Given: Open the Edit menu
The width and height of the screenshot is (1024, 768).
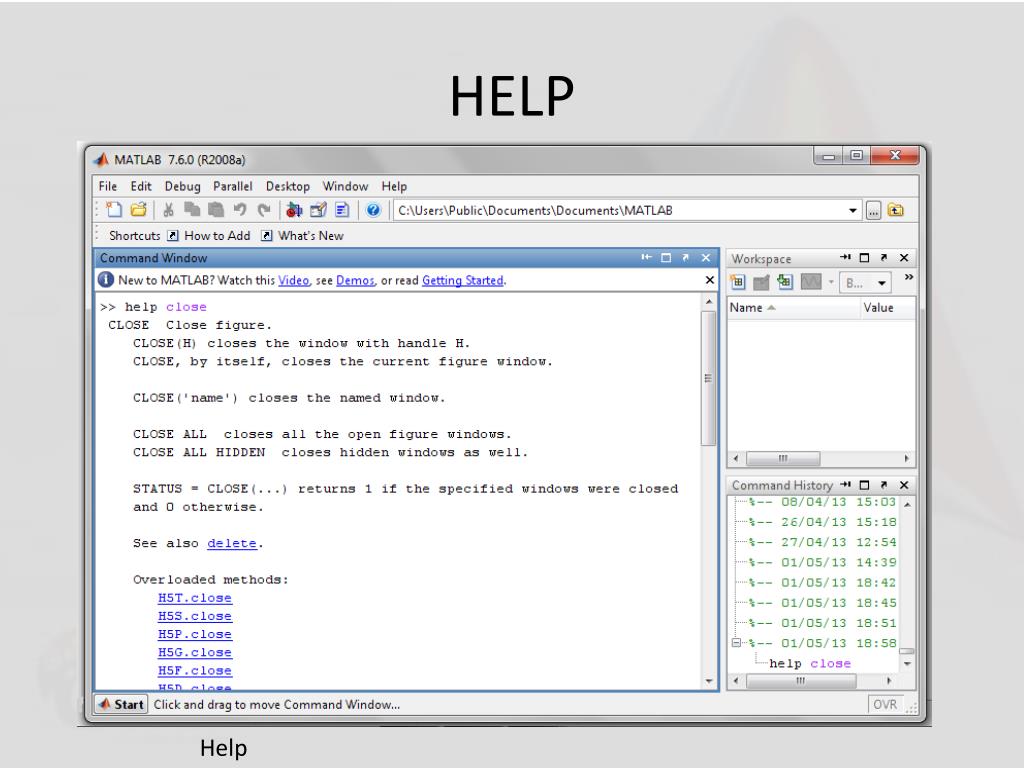Looking at the screenshot, I should point(140,186).
